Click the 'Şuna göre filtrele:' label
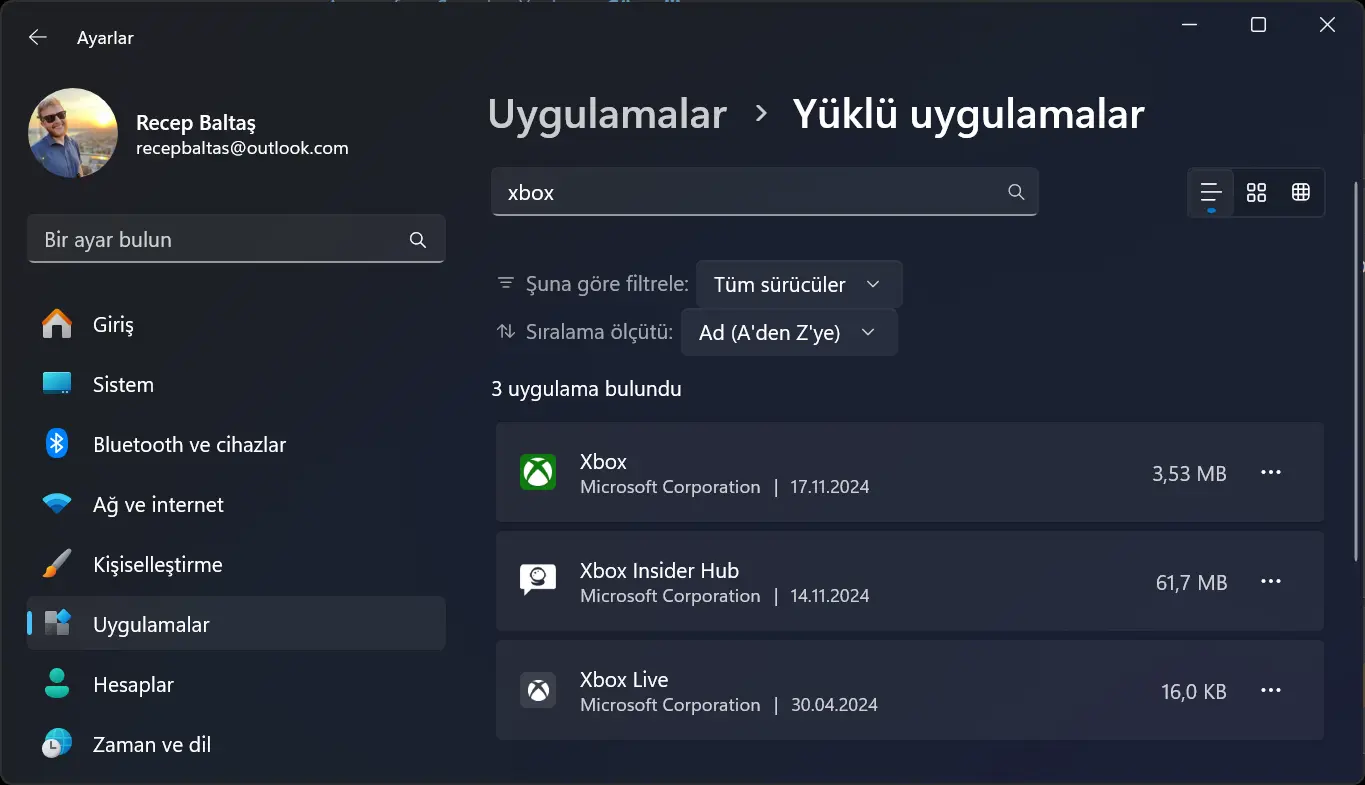Viewport: 1365px width, 785px height. point(607,285)
